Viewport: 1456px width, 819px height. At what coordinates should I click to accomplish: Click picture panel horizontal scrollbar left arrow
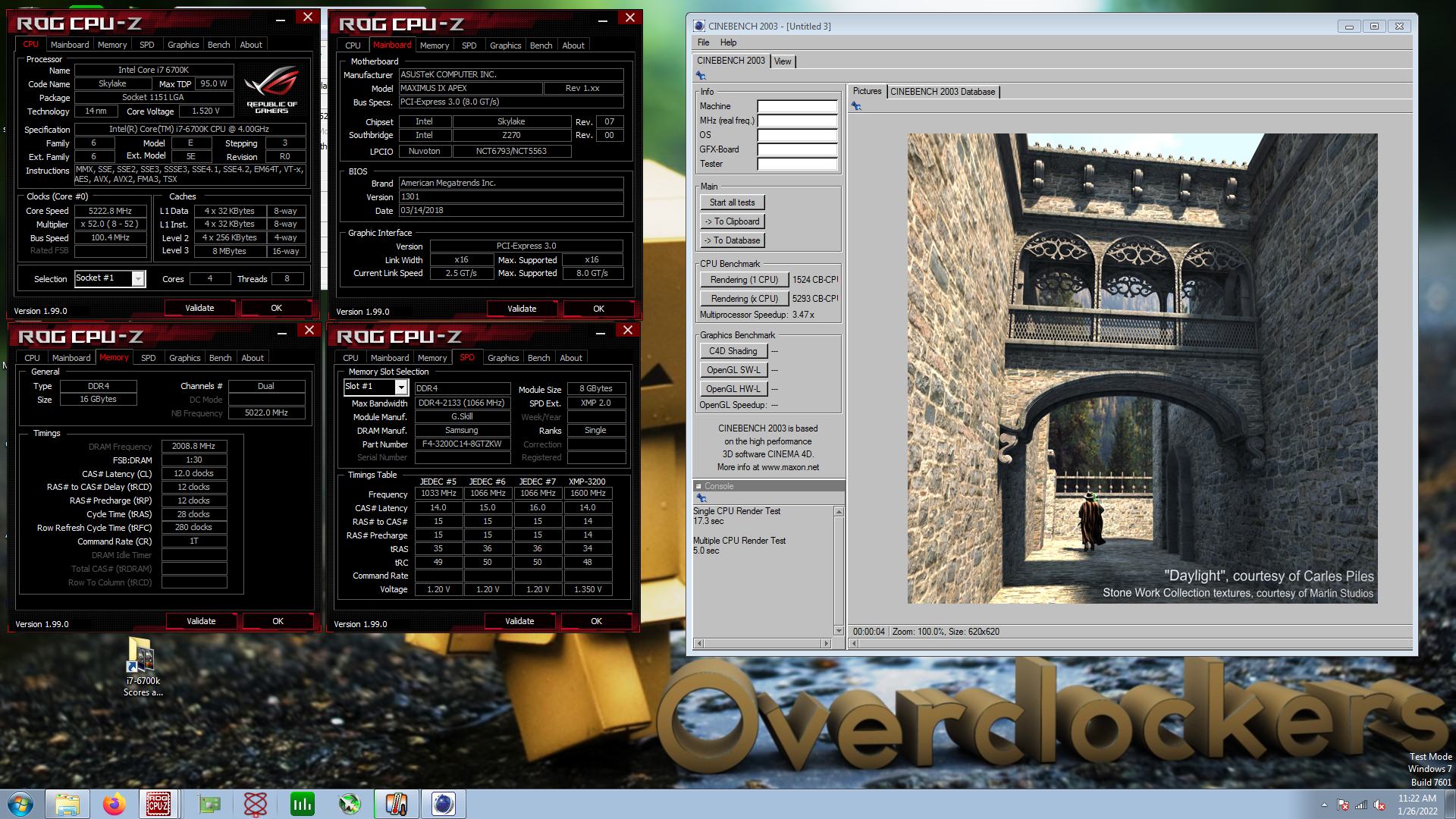tap(855, 643)
